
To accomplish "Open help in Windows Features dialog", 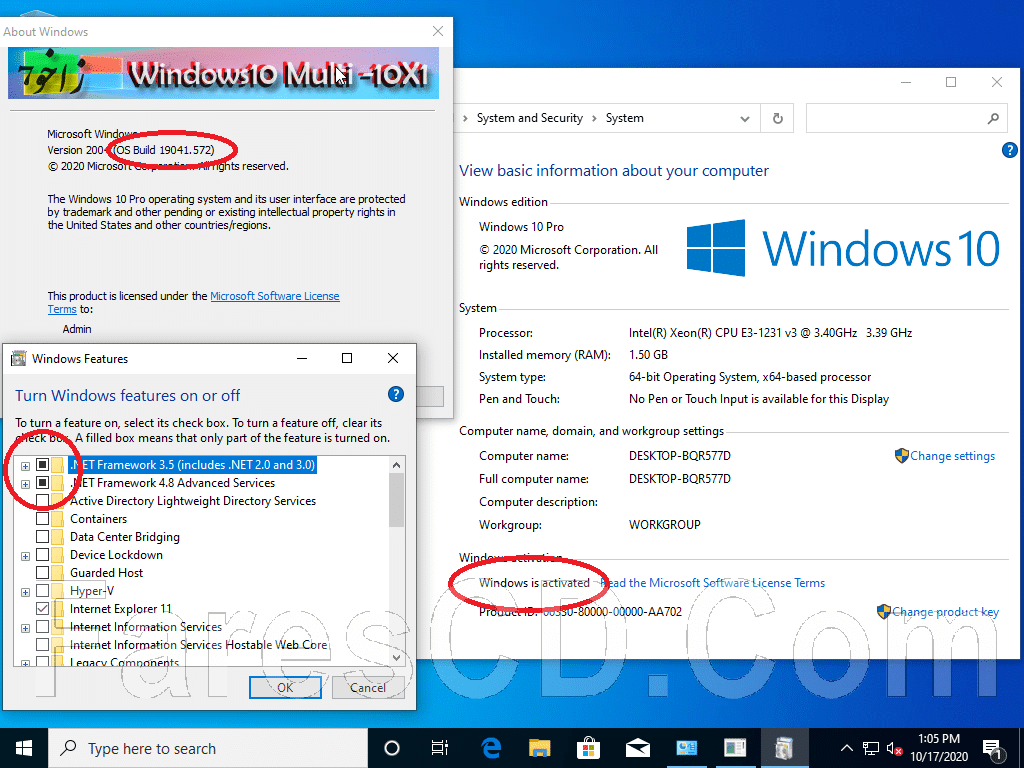I will 396,394.
